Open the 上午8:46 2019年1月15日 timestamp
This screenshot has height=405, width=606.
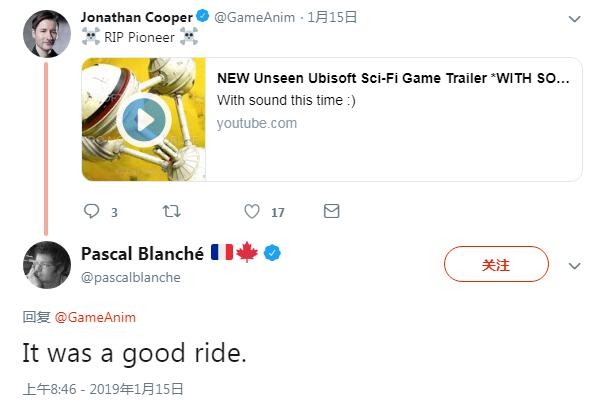[x=103, y=389]
